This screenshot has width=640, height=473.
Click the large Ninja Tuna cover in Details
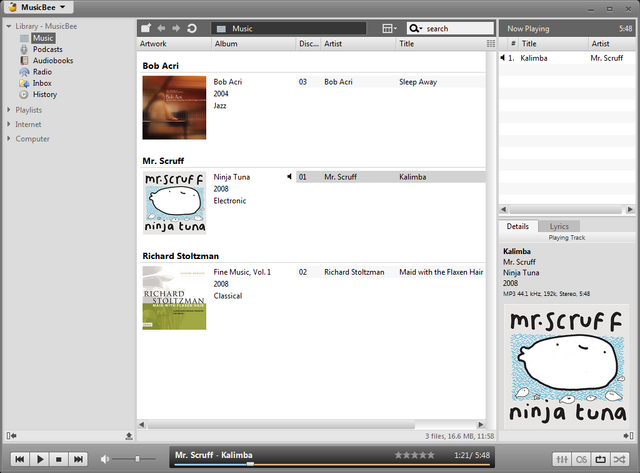pos(567,366)
